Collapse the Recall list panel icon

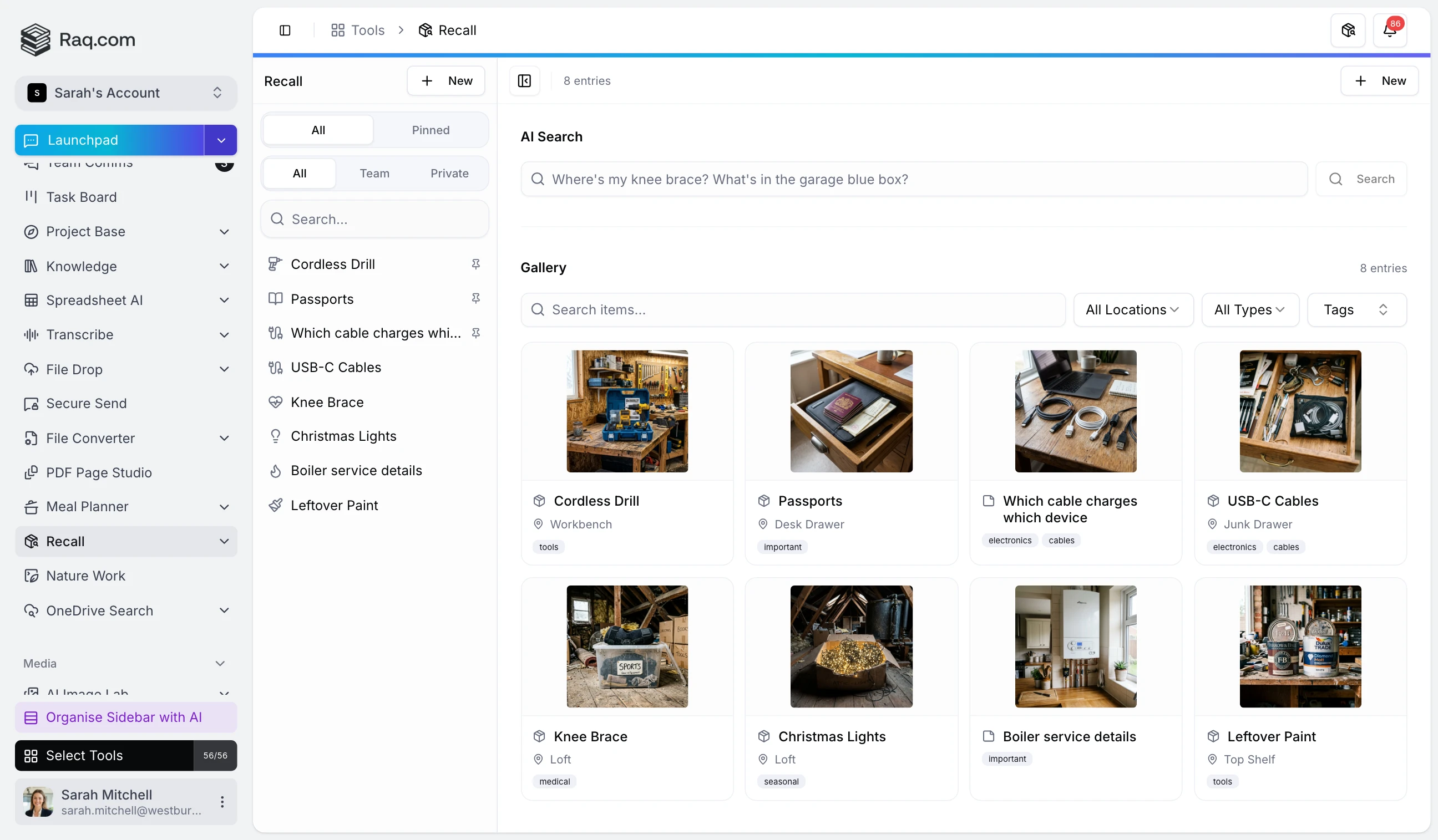pos(524,81)
